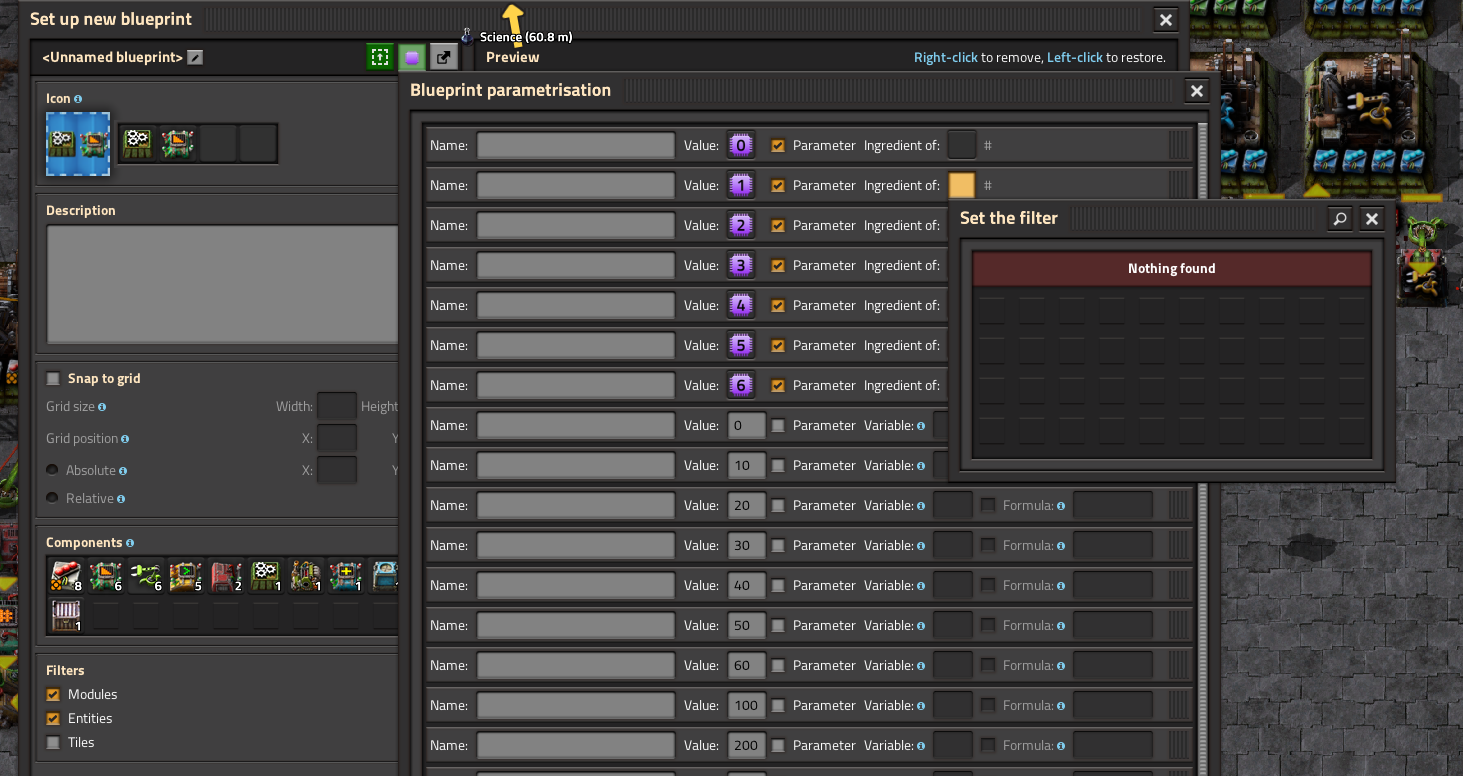Open the Variable slot in the value 30 row
Image resolution: width=1463 pixels, height=776 pixels.
click(953, 545)
